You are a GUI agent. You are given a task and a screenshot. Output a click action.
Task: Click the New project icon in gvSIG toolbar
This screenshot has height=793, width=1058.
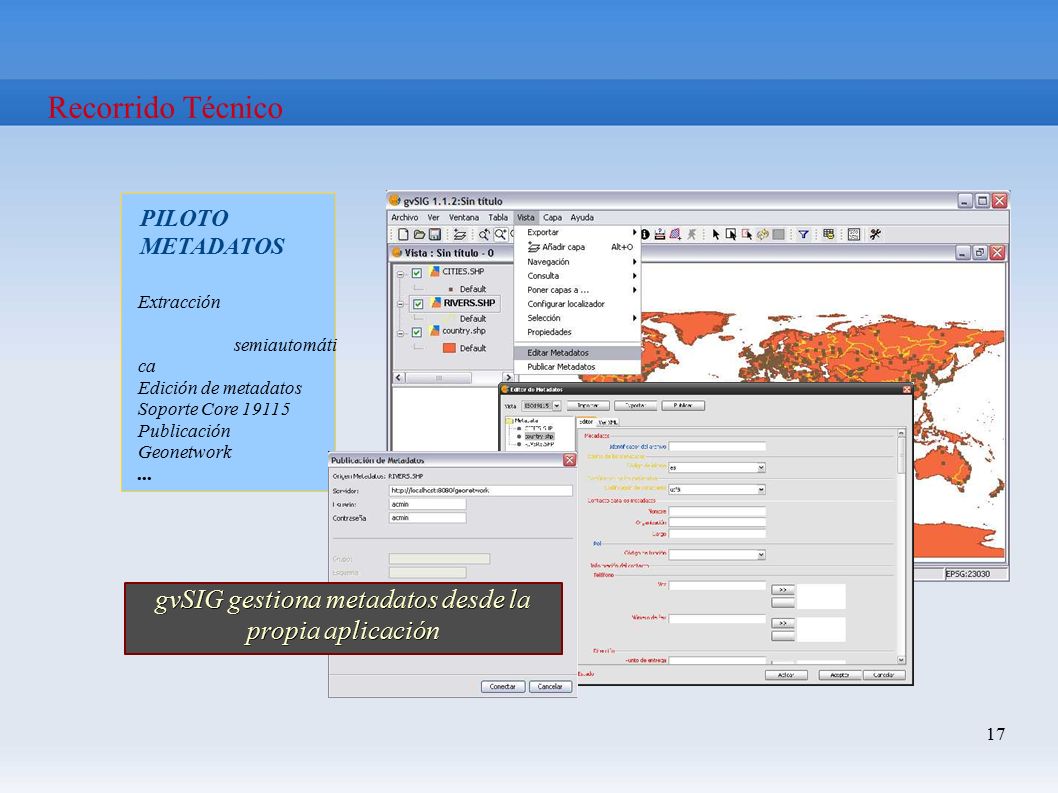click(x=403, y=234)
